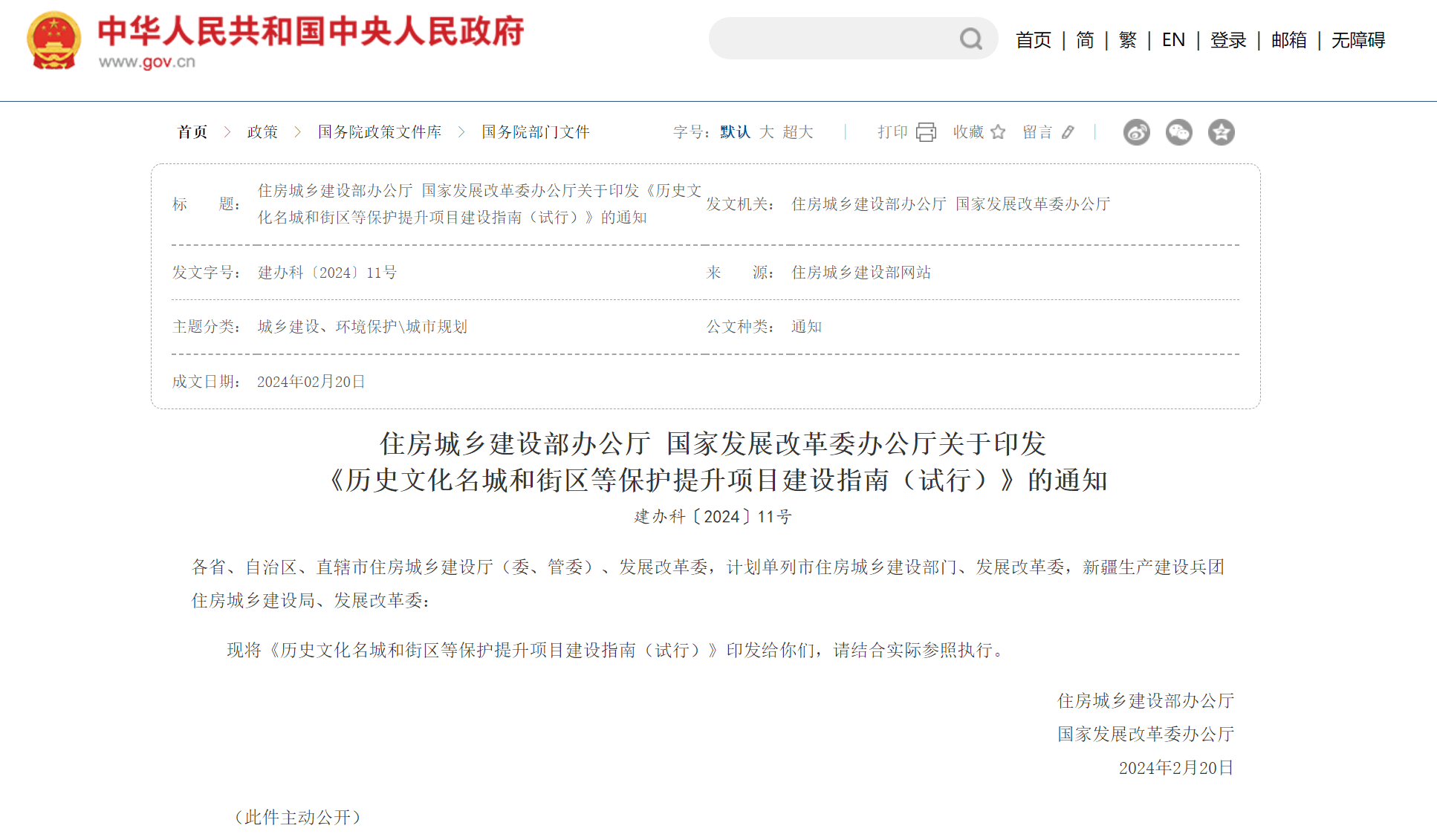
Task: Select 默认 font size option
Action: pyautogui.click(x=735, y=132)
